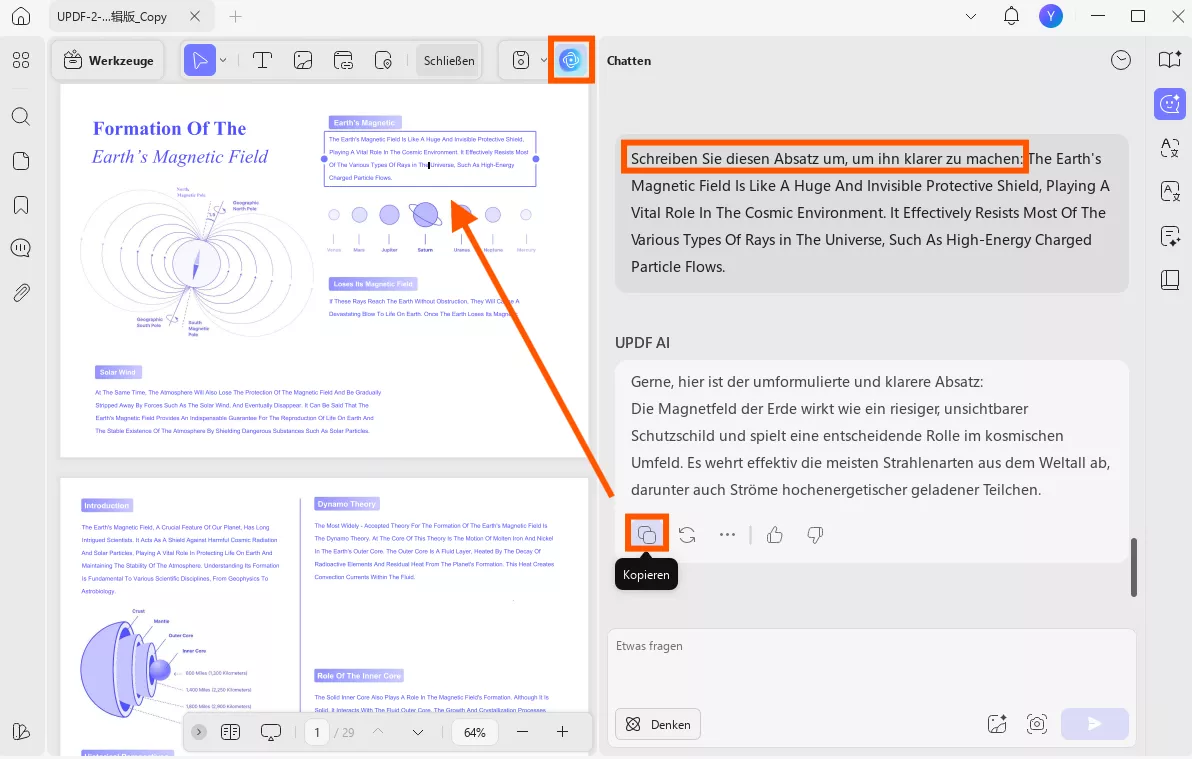Go to the next page arrow

pos(417,732)
